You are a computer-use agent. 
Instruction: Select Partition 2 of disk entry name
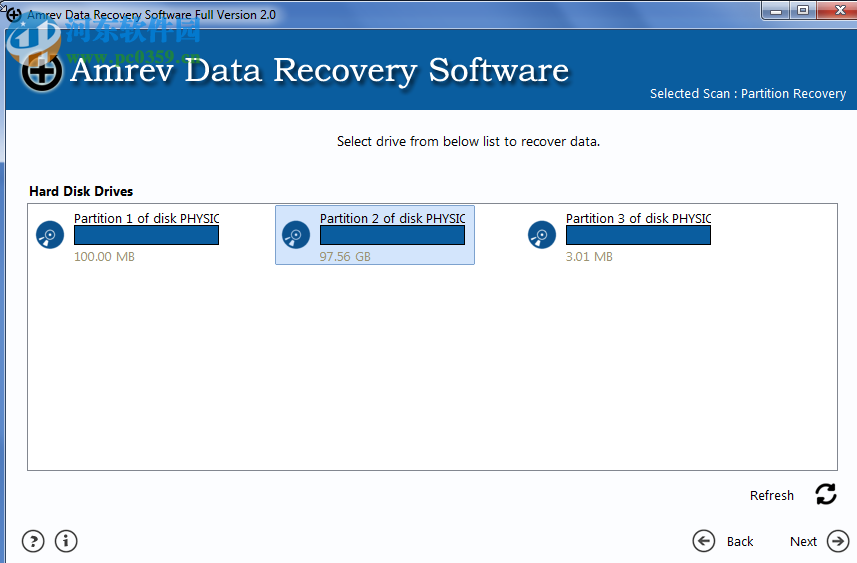[x=392, y=219]
